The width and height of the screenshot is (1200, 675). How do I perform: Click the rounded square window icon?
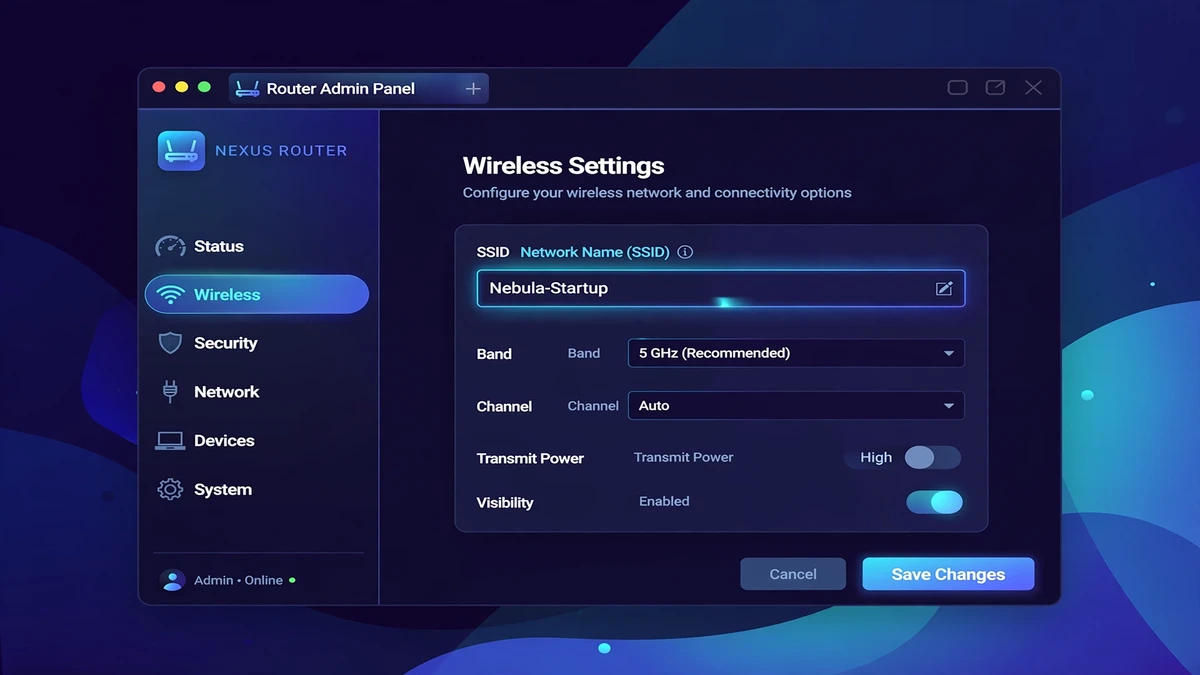[957, 88]
